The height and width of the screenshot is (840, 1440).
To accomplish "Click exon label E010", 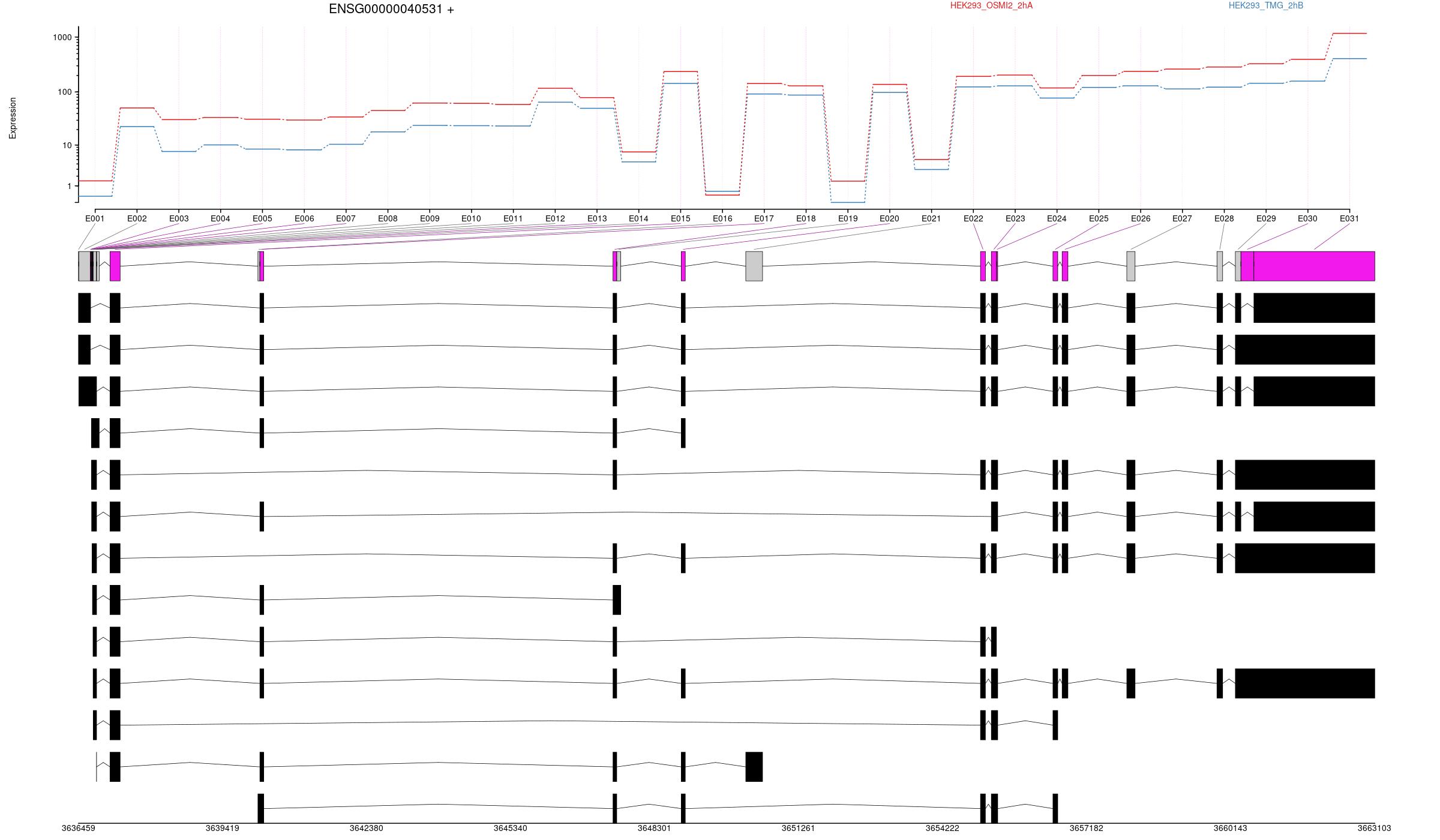I will point(471,218).
